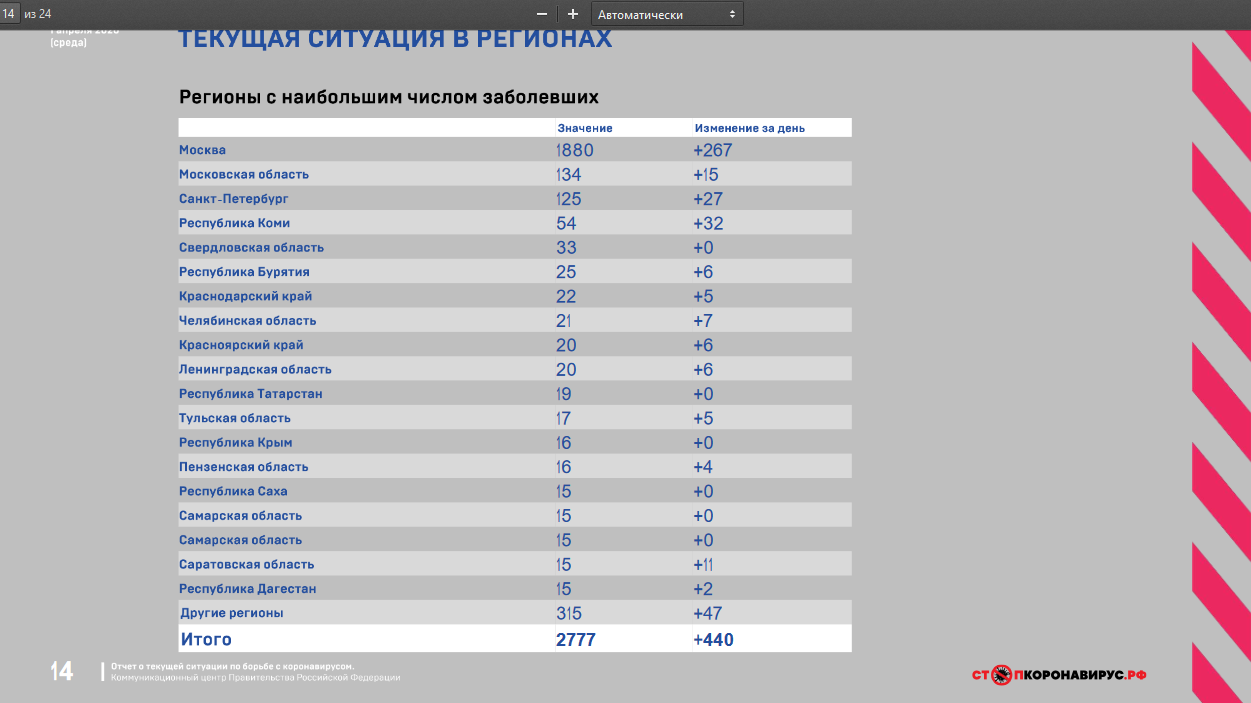Screen dimensions: 1251x703
Task: Select the Москва row label
Action: (203, 150)
